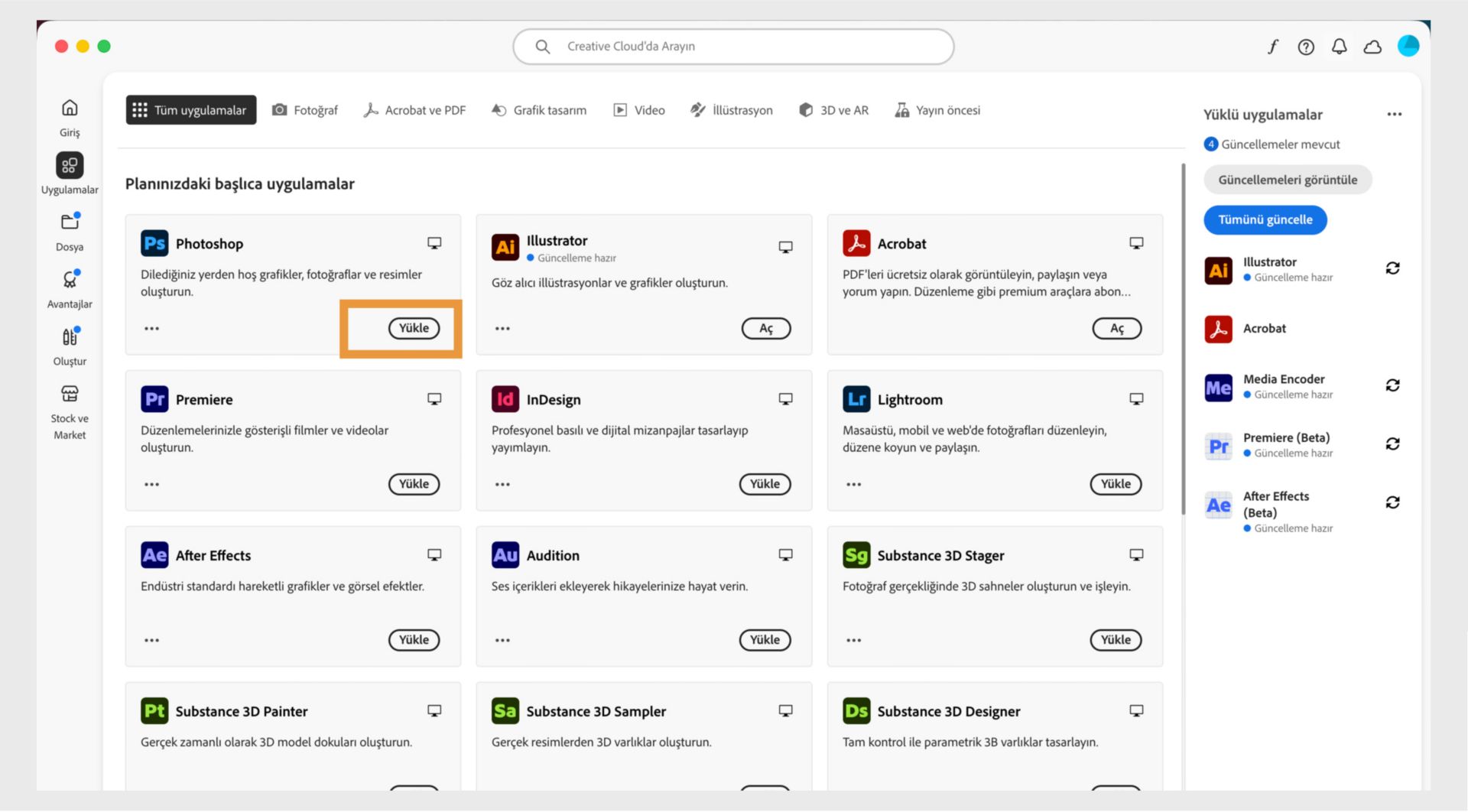Click Yükle to install Audition
The height and width of the screenshot is (812, 1468).
point(765,641)
